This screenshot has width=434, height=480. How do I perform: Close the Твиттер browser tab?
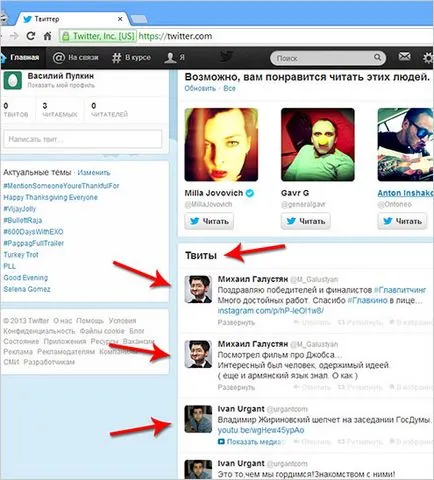coord(120,19)
